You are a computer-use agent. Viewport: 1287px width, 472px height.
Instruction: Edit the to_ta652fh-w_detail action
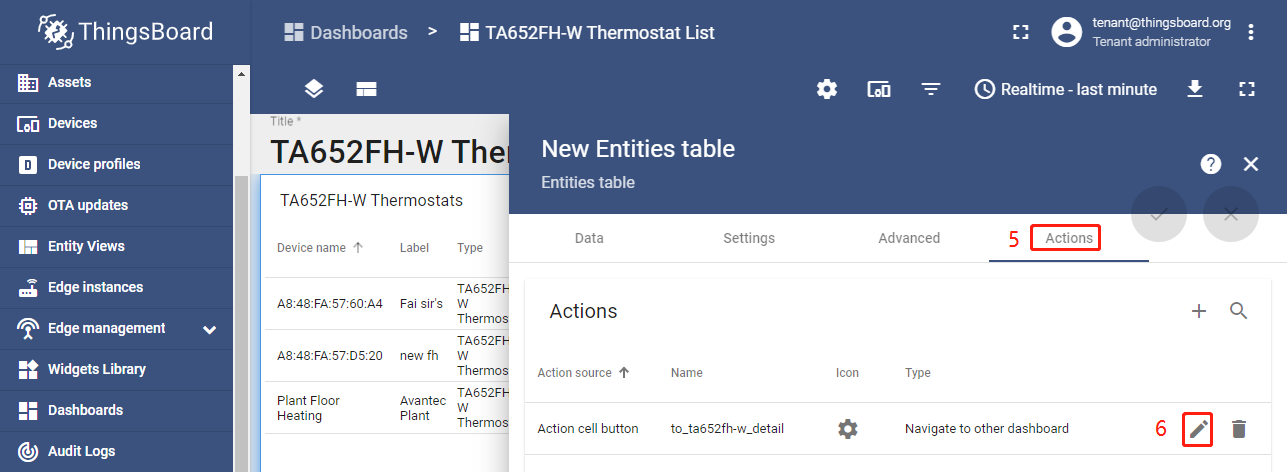click(x=1199, y=429)
